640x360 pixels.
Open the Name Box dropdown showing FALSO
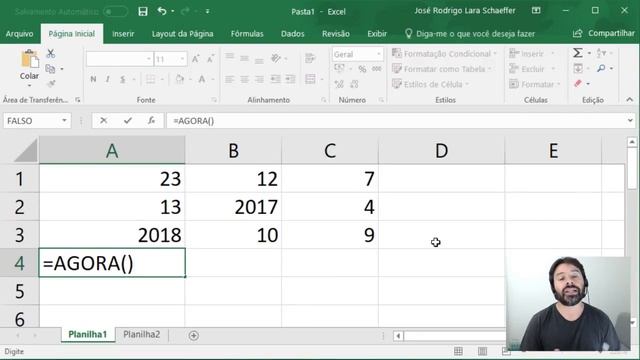pos(64,121)
